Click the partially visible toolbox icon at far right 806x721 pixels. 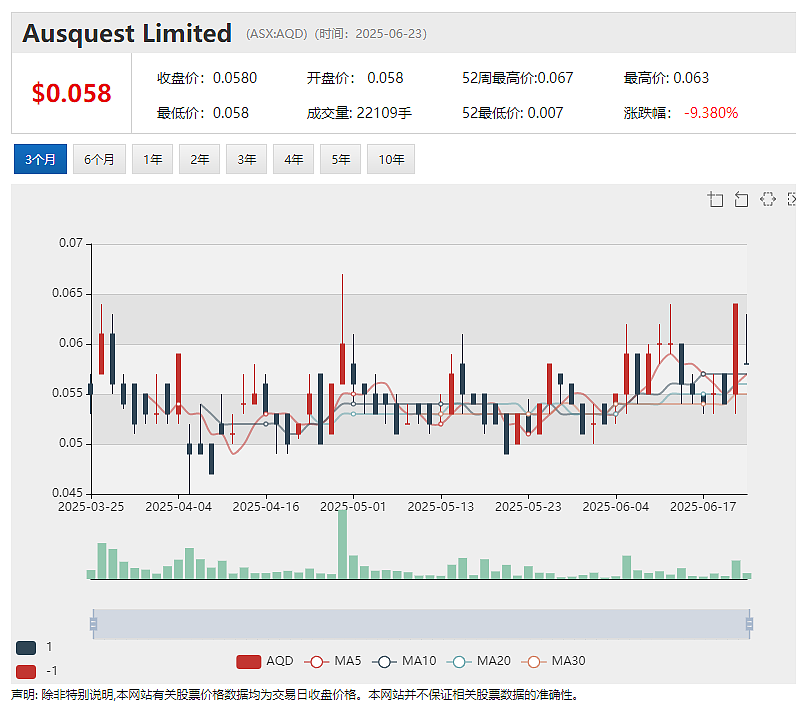(792, 199)
